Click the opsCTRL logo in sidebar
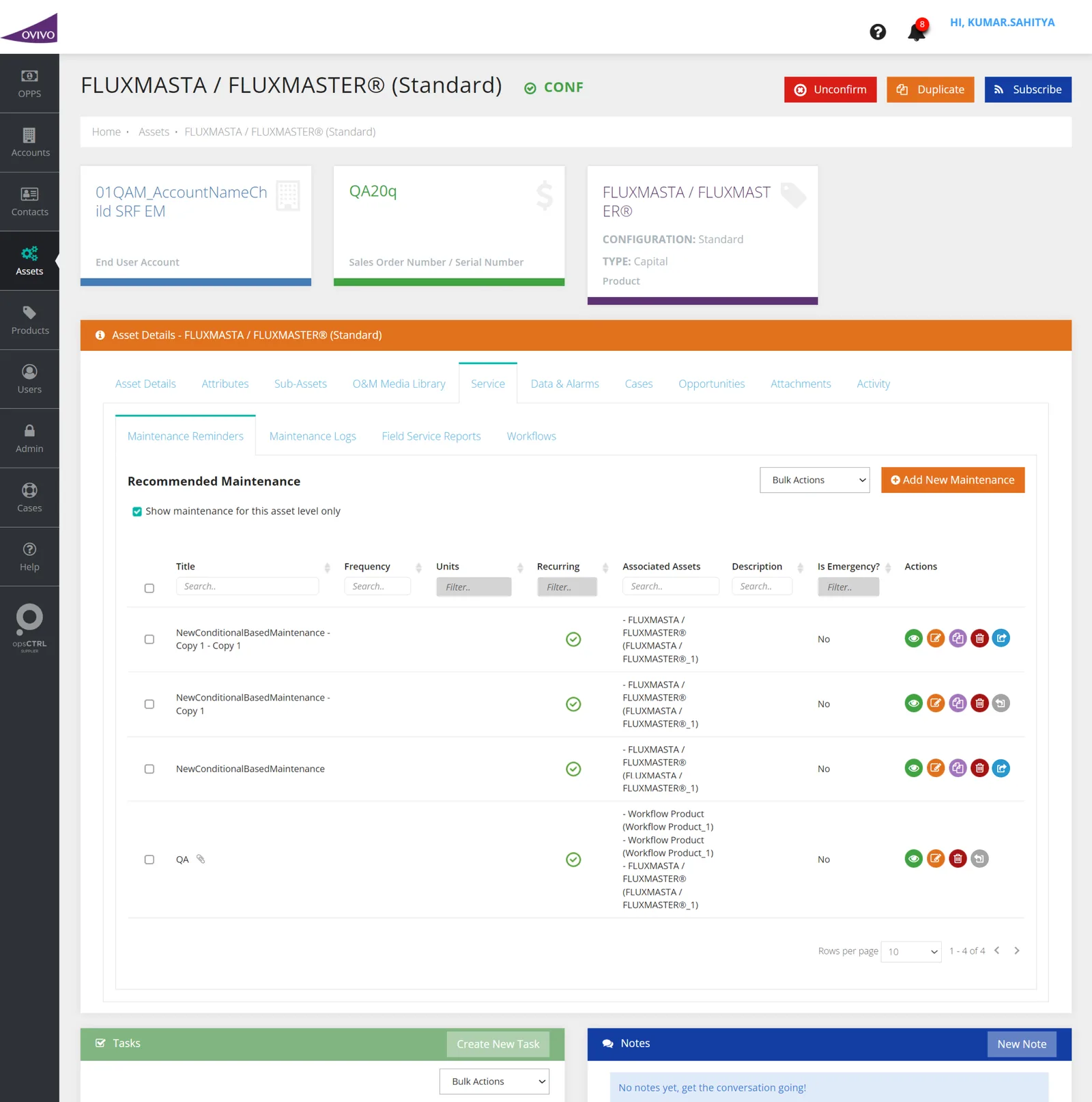Viewport: 1092px width, 1102px height. [29, 629]
